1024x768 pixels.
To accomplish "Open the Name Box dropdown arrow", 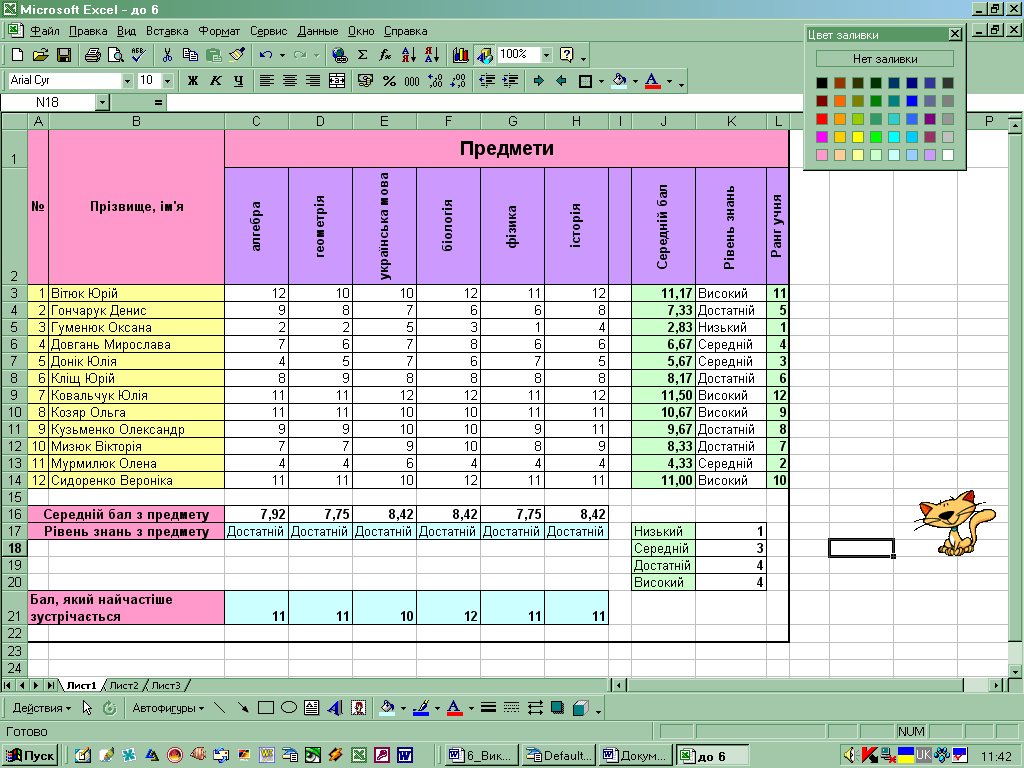I will pos(102,102).
